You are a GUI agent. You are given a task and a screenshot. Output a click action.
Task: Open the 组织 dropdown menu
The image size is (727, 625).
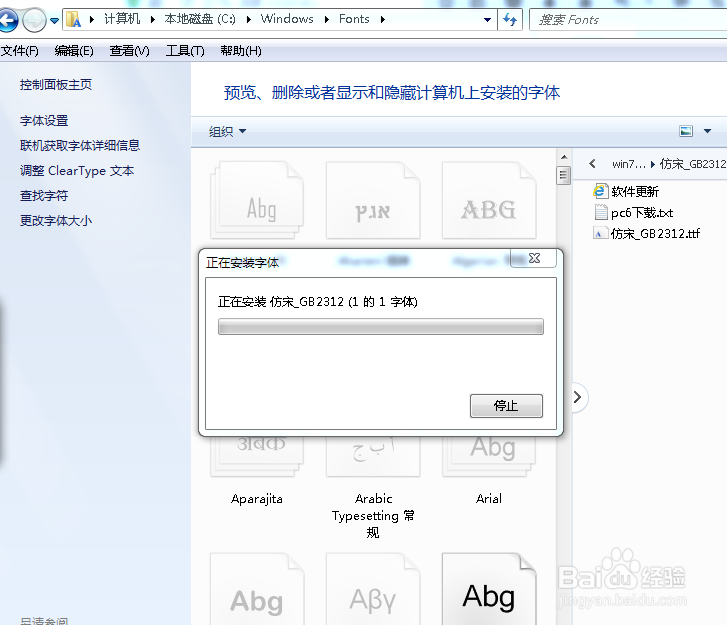[227, 132]
